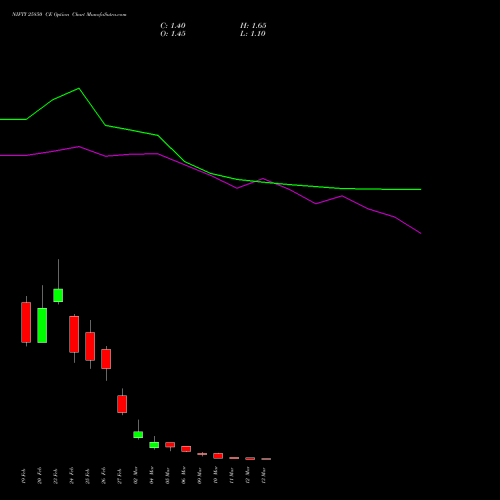Click the chart title text at top left
500x500 pixels.
click(x=69, y=15)
